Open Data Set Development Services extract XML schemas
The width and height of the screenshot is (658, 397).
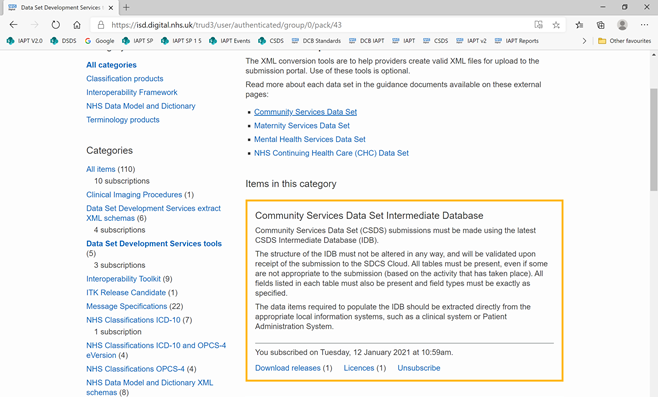tap(153, 213)
